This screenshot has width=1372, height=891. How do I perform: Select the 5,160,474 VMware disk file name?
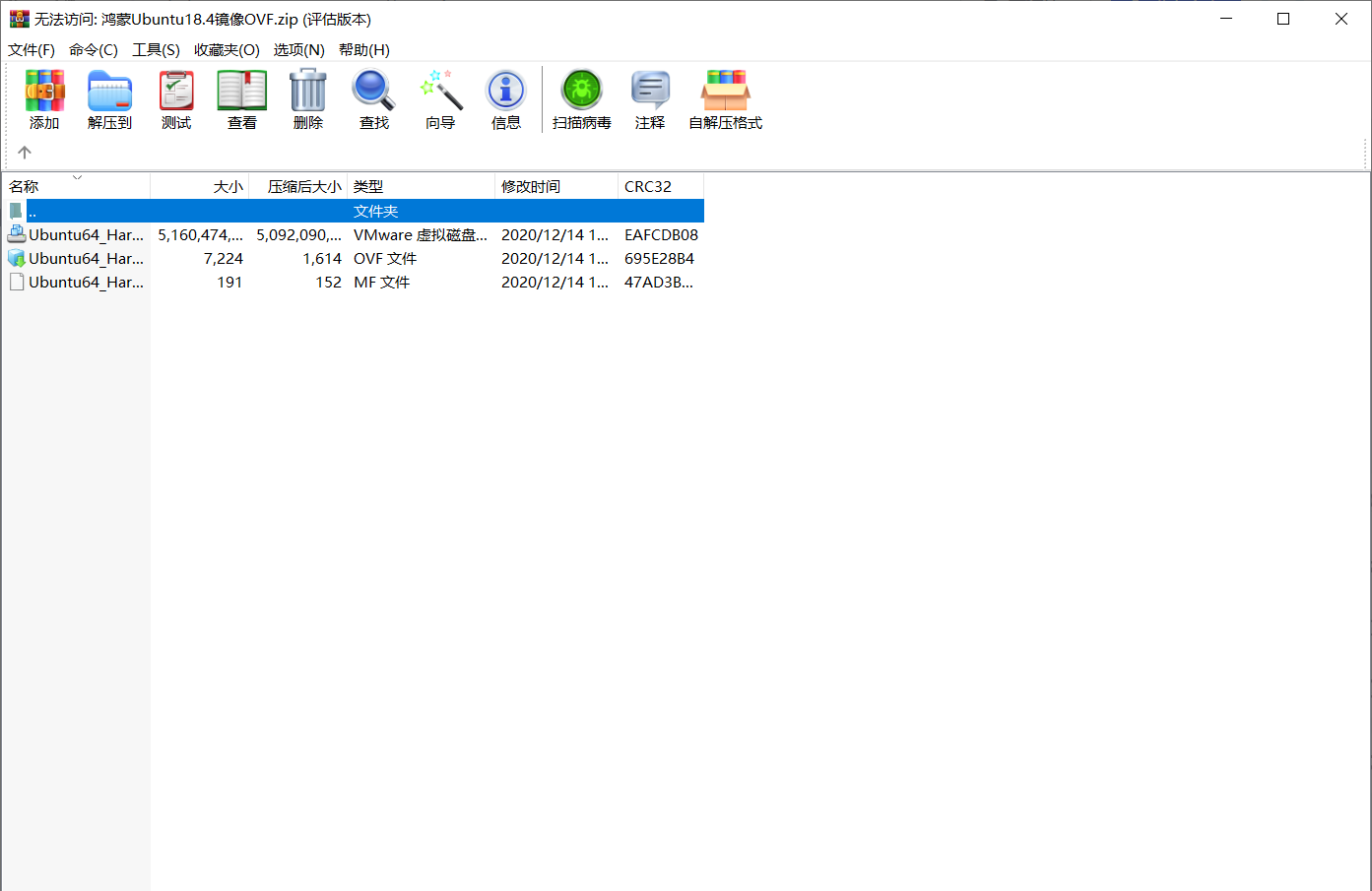tap(87, 234)
